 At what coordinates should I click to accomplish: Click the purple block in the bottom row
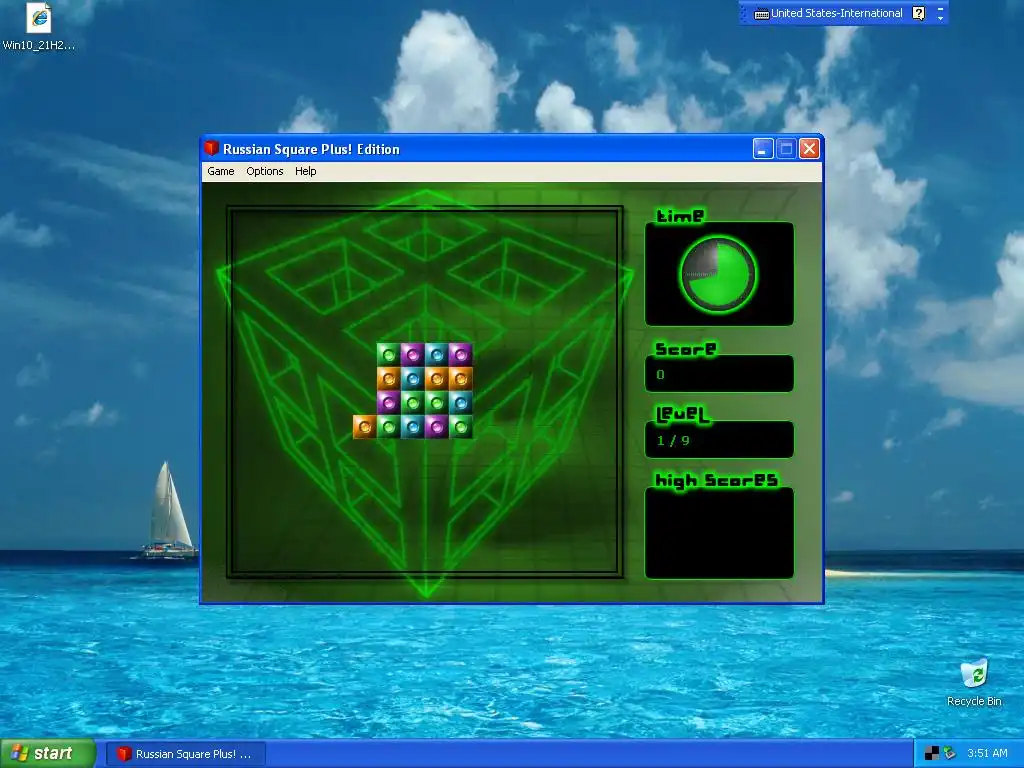436,426
